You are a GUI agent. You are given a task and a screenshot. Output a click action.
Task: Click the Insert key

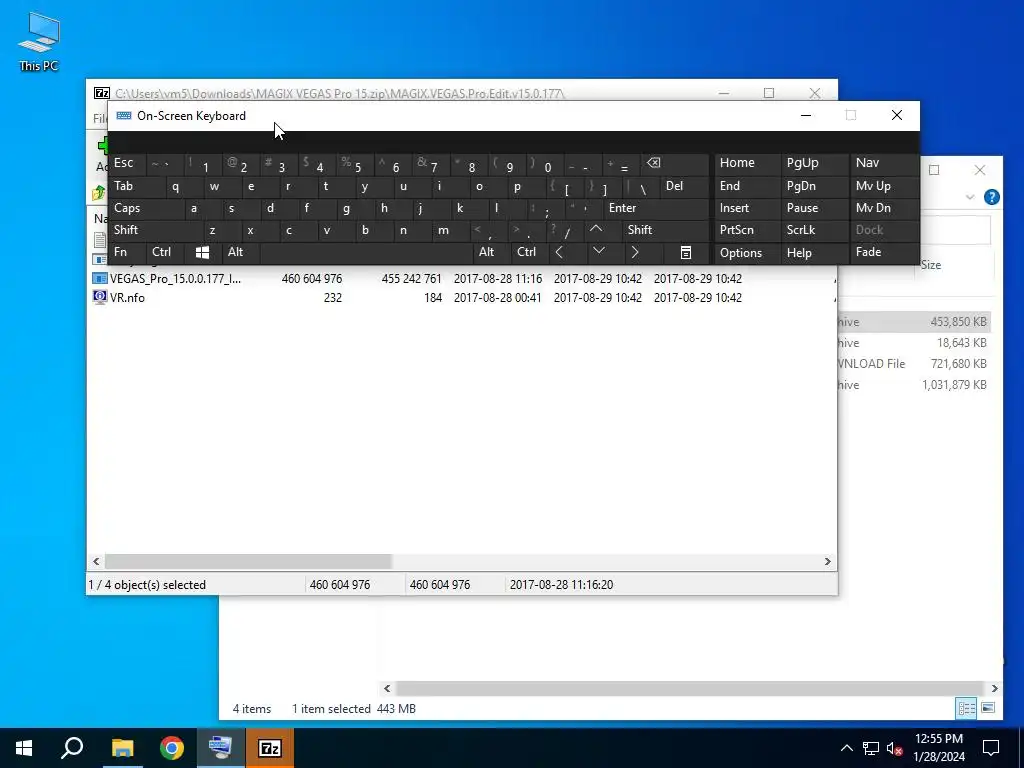tap(747, 208)
